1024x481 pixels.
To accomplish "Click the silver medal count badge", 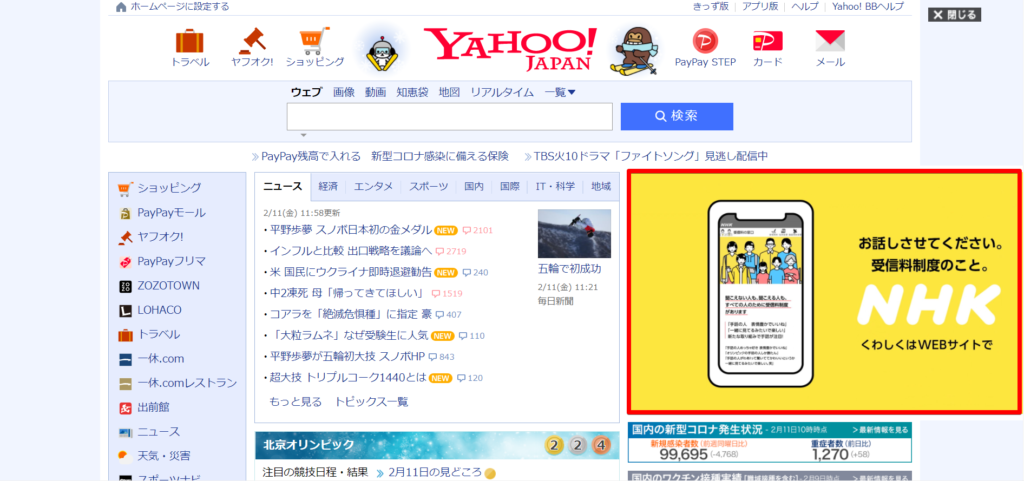I will tap(578, 446).
